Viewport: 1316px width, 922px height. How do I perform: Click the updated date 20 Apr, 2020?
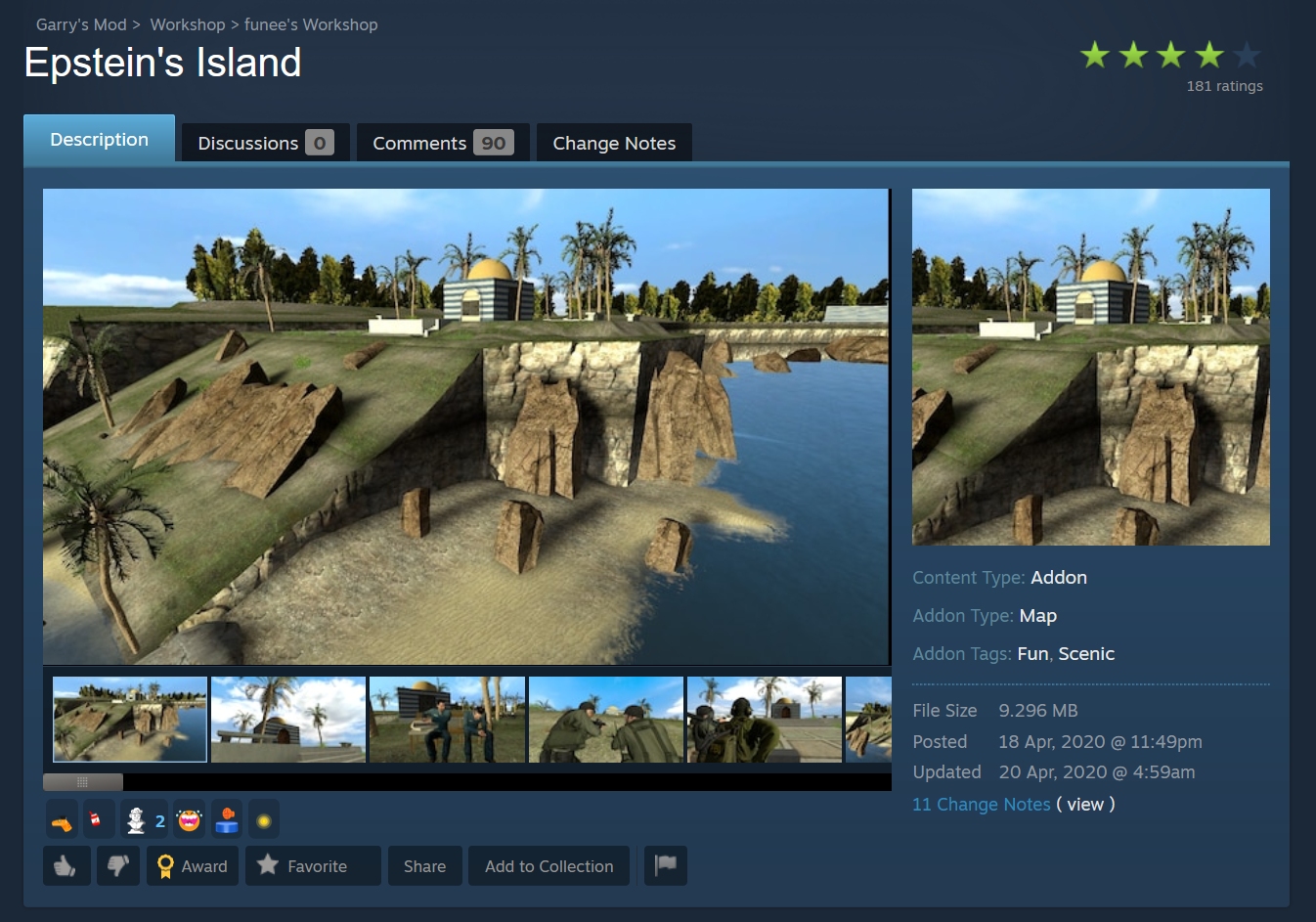pyautogui.click(x=1097, y=771)
